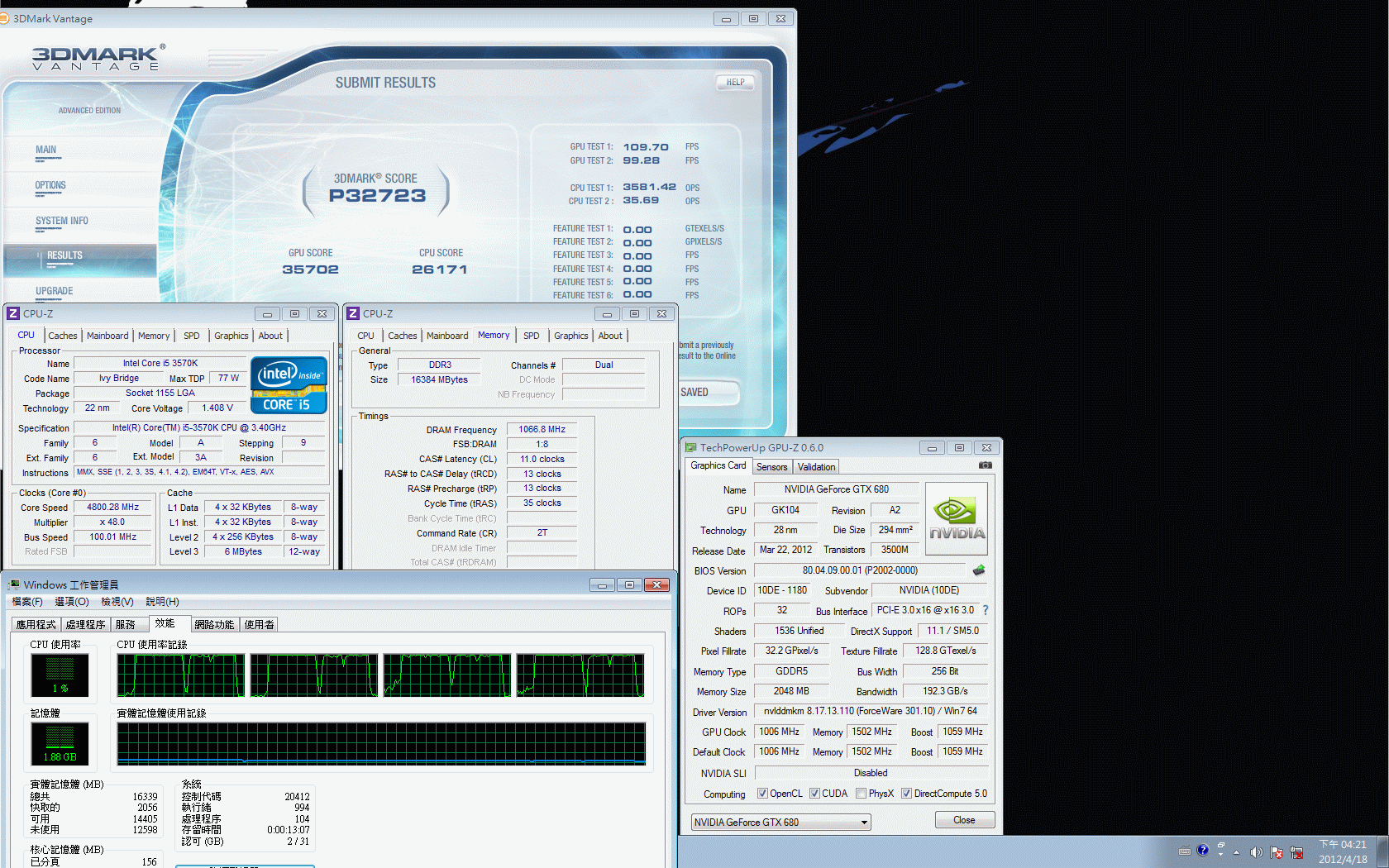
Task: Click the Show Desktop strip on the taskbar
Action: click(x=1382, y=851)
